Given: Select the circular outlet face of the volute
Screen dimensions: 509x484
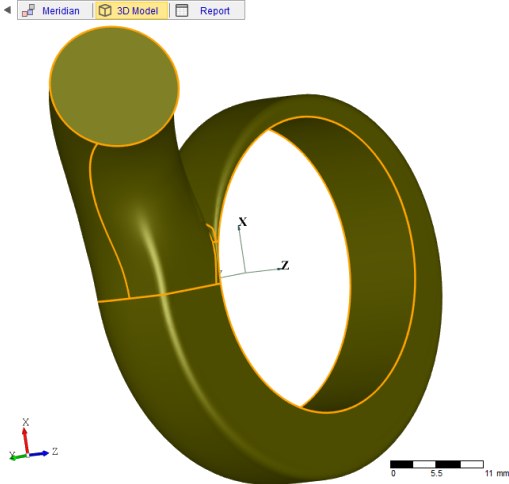Looking at the screenshot, I should click(114, 87).
